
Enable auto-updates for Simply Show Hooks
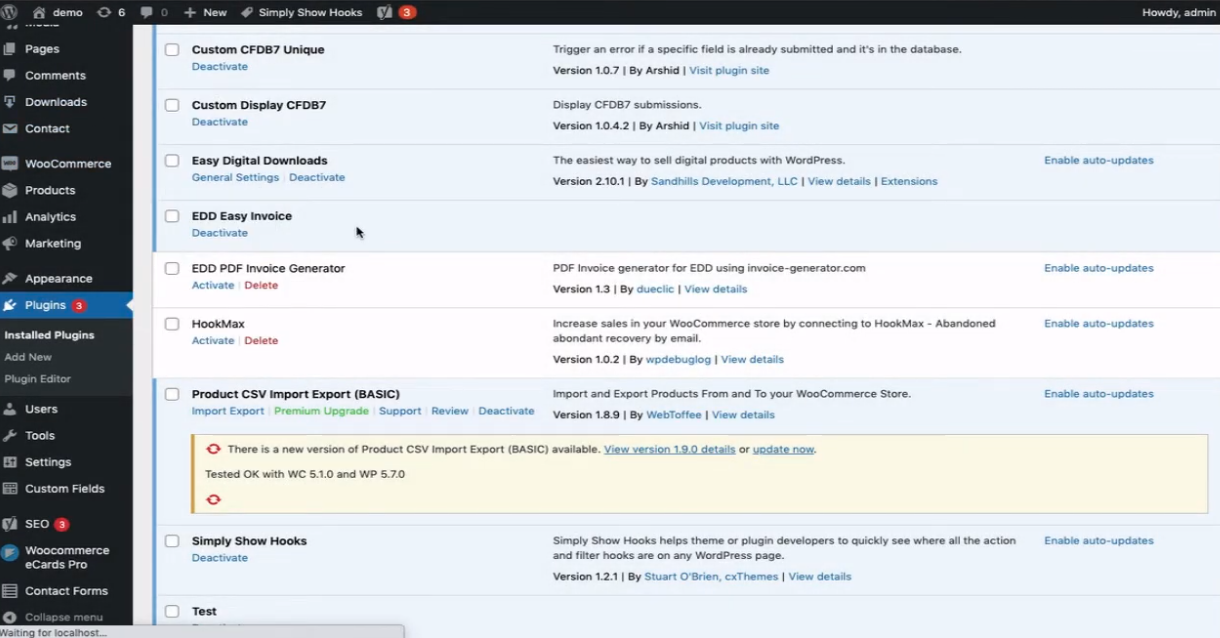[x=1098, y=541]
